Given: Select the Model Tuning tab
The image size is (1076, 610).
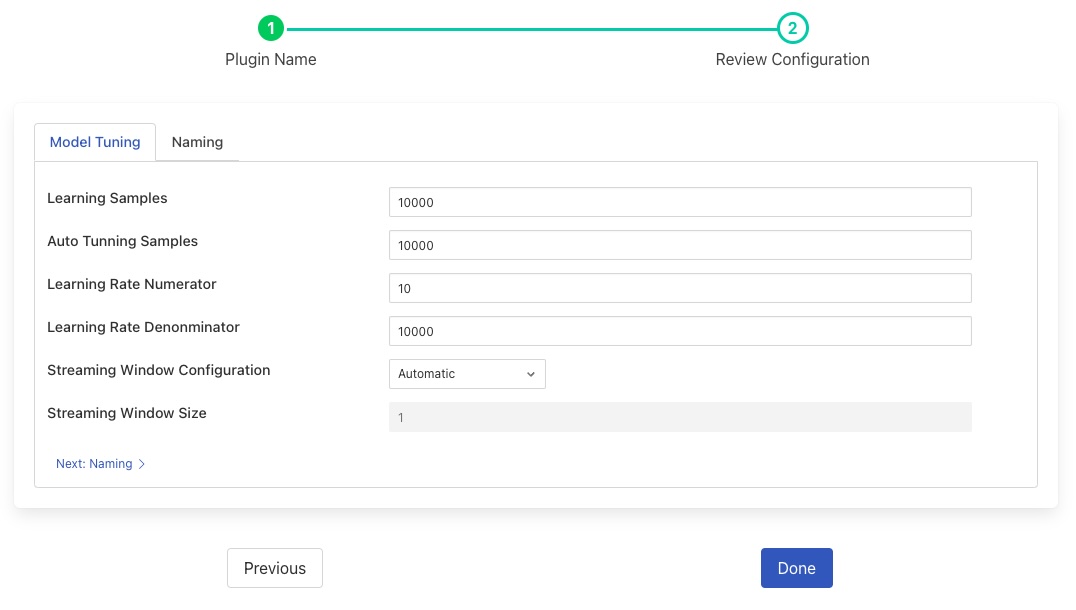Looking at the screenshot, I should coord(95,142).
